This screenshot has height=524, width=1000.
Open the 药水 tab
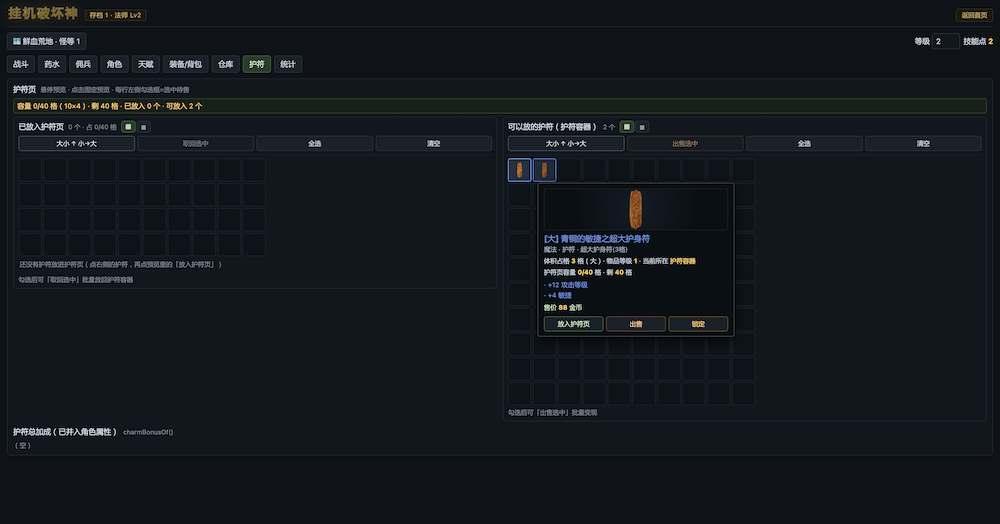[52, 64]
